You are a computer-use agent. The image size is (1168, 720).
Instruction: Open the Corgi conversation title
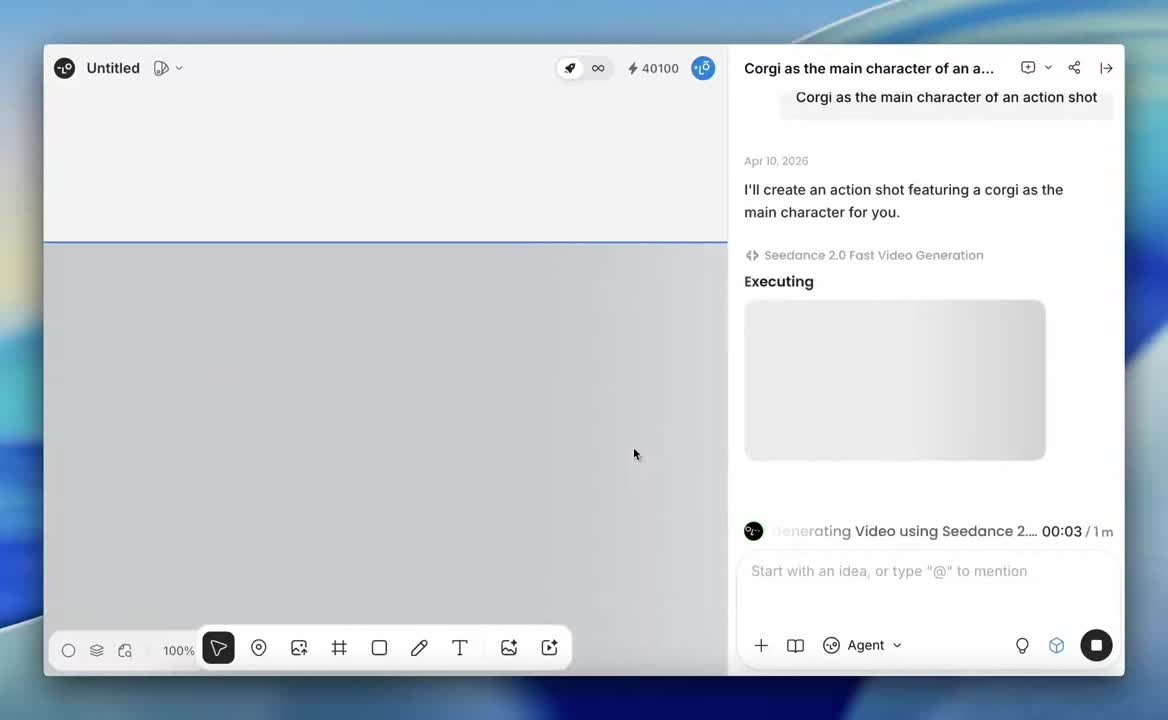click(869, 68)
